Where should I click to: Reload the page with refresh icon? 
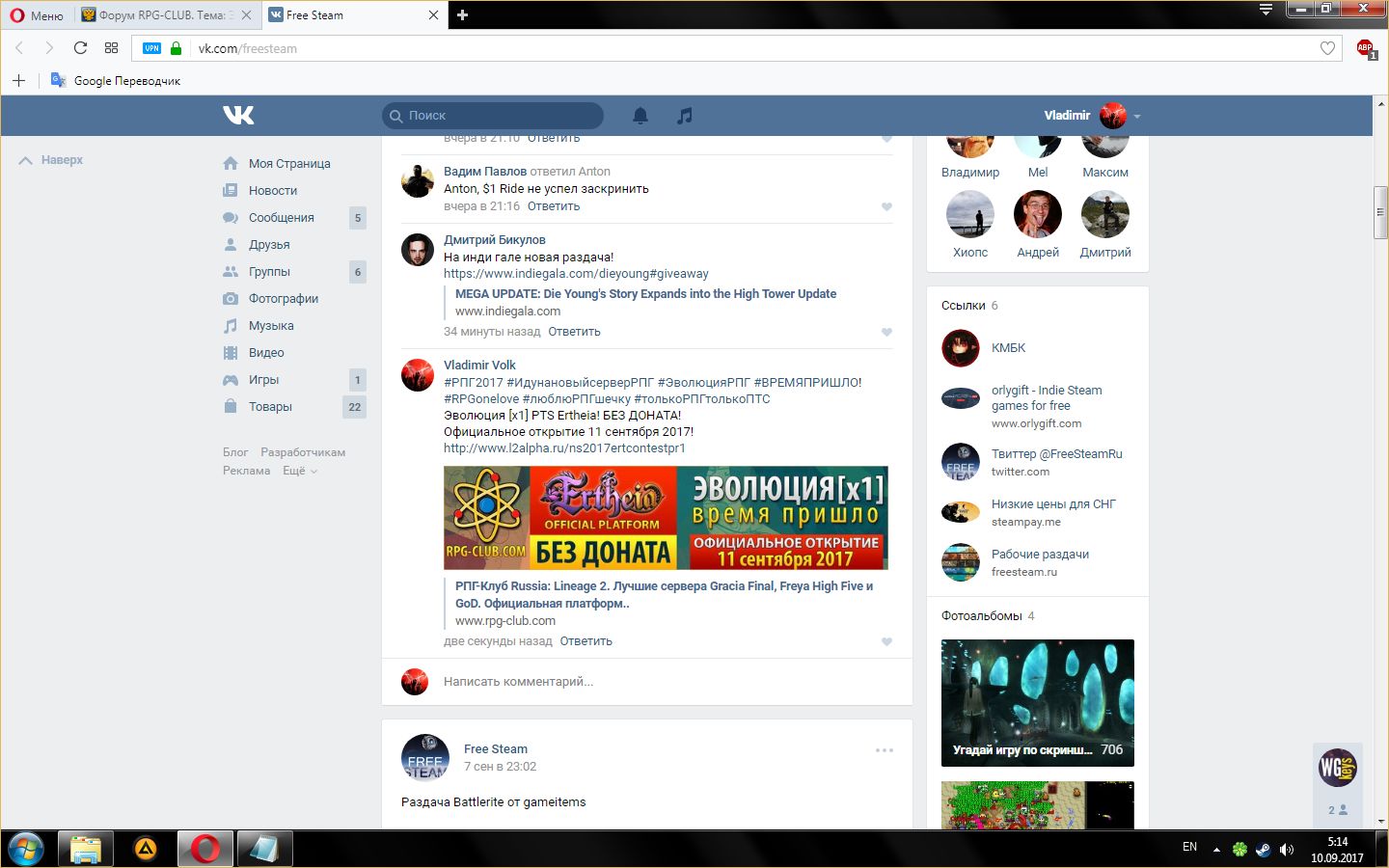tap(80, 48)
